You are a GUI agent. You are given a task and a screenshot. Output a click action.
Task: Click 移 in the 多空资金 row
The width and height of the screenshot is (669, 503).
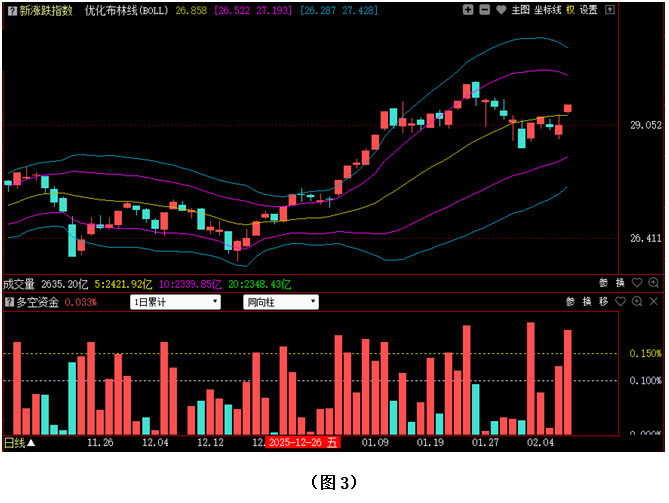click(603, 302)
